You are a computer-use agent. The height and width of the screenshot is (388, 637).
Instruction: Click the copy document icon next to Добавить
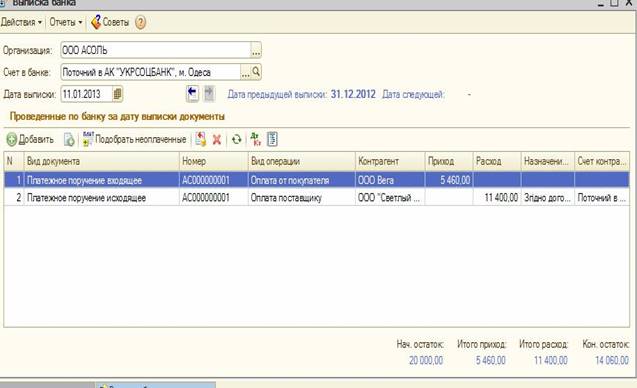point(69,139)
